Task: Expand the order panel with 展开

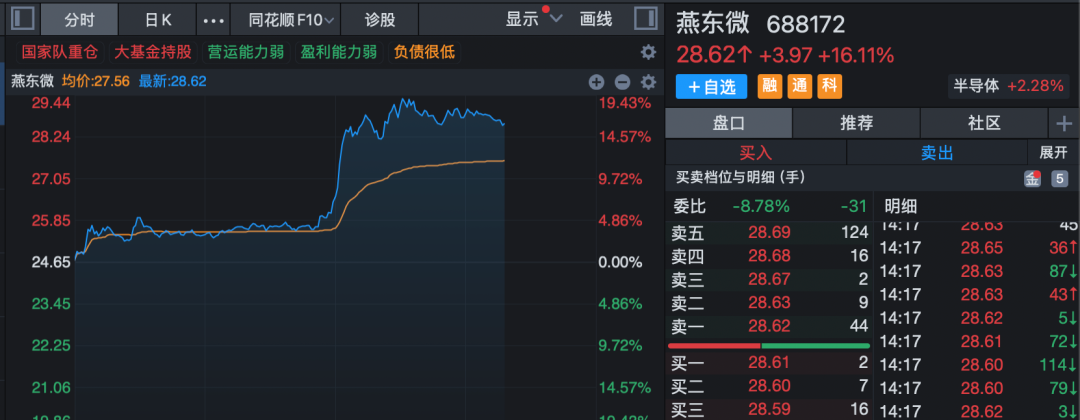Action: pyautogui.click(x=1053, y=152)
